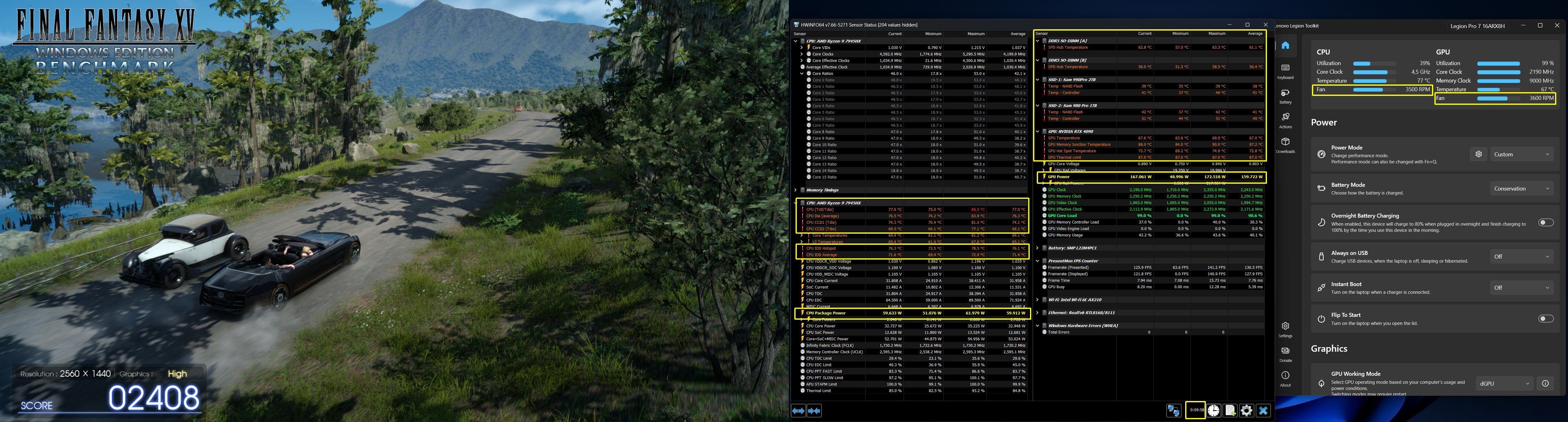Viewport: 1568px width, 422px height.
Task: Expand Battery SMP L22M4PC1 group
Action: (1038, 248)
